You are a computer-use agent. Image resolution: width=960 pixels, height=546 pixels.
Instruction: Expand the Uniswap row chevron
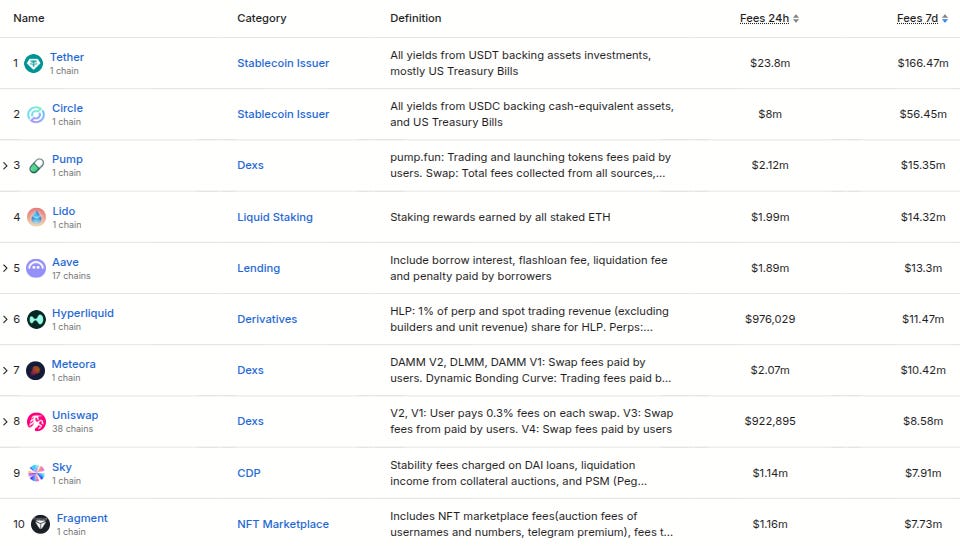(x=6, y=422)
